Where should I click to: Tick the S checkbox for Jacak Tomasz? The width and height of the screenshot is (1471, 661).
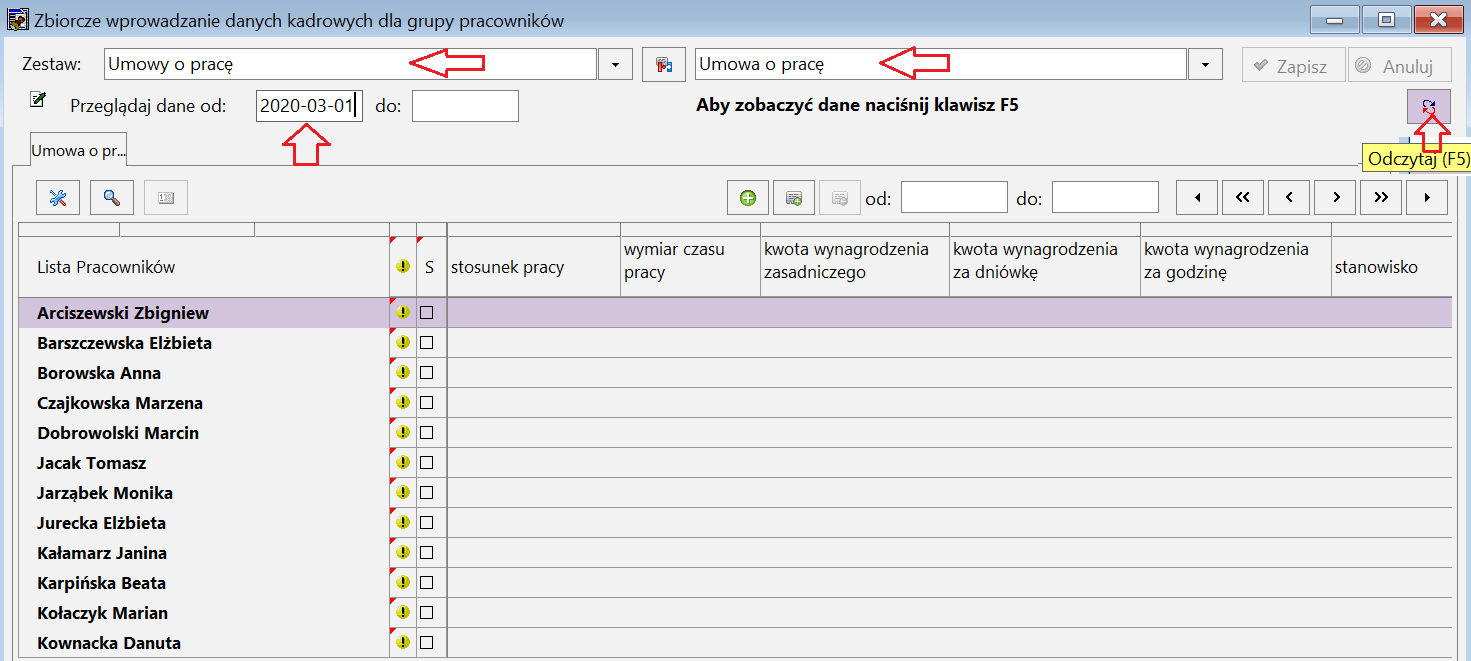427,463
